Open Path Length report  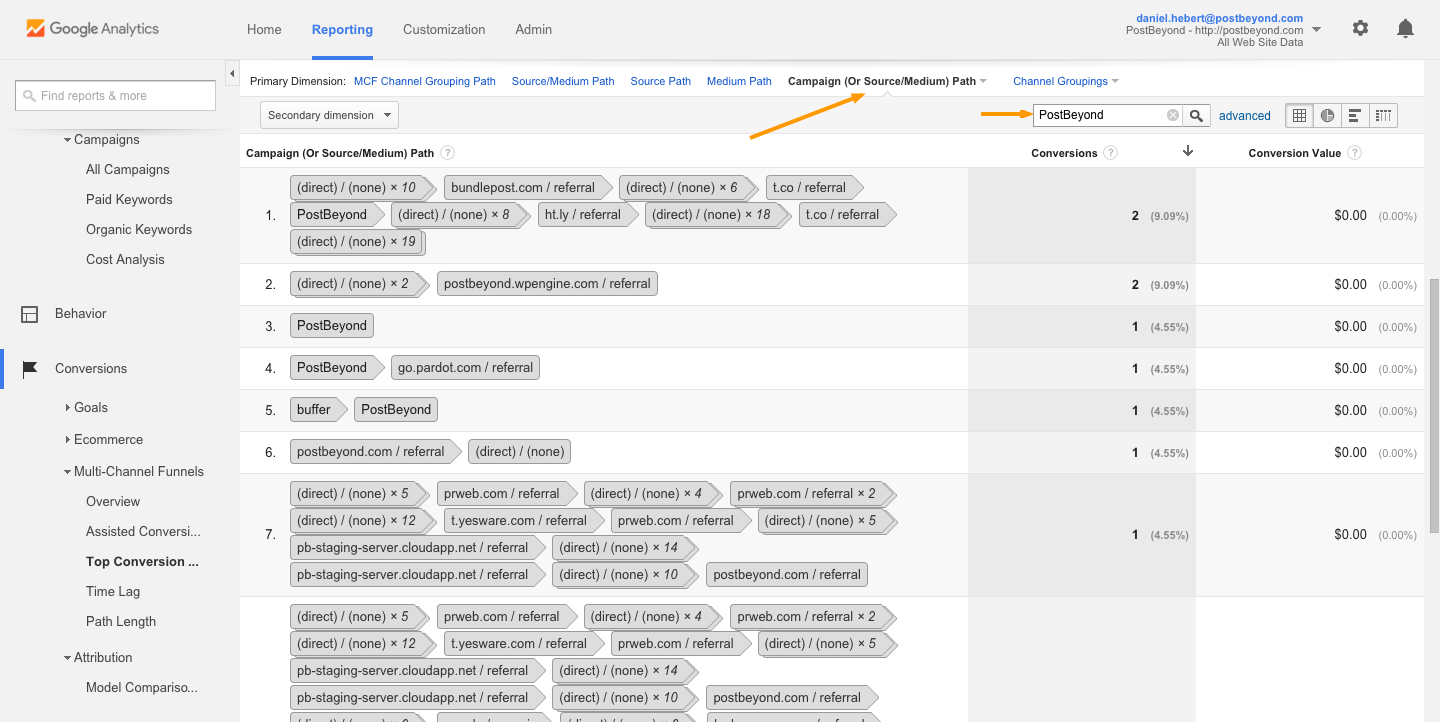[121, 622]
